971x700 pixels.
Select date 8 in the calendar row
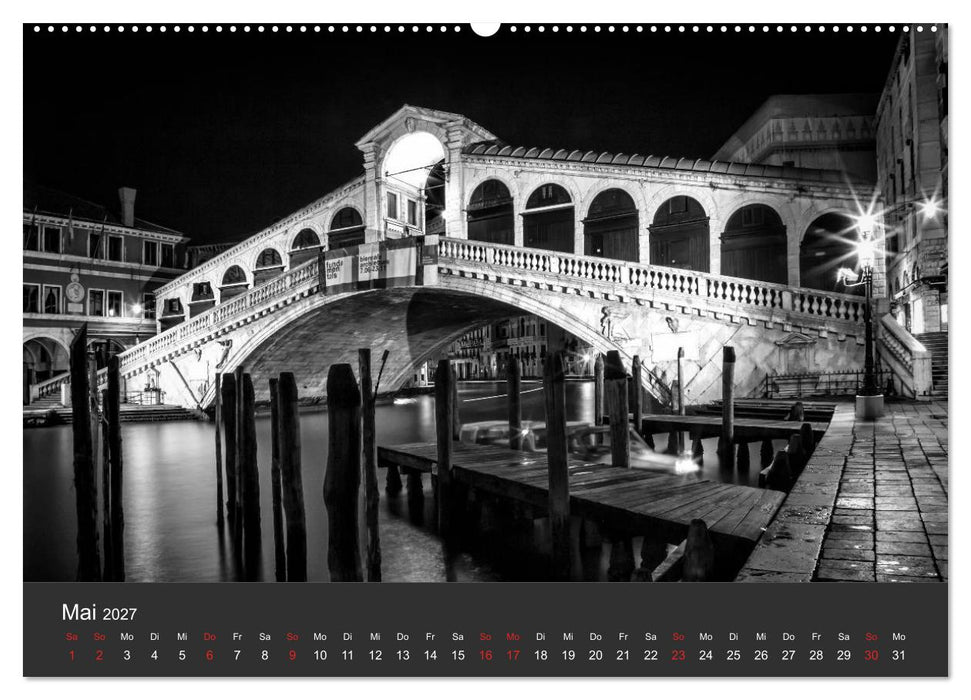(x=264, y=655)
